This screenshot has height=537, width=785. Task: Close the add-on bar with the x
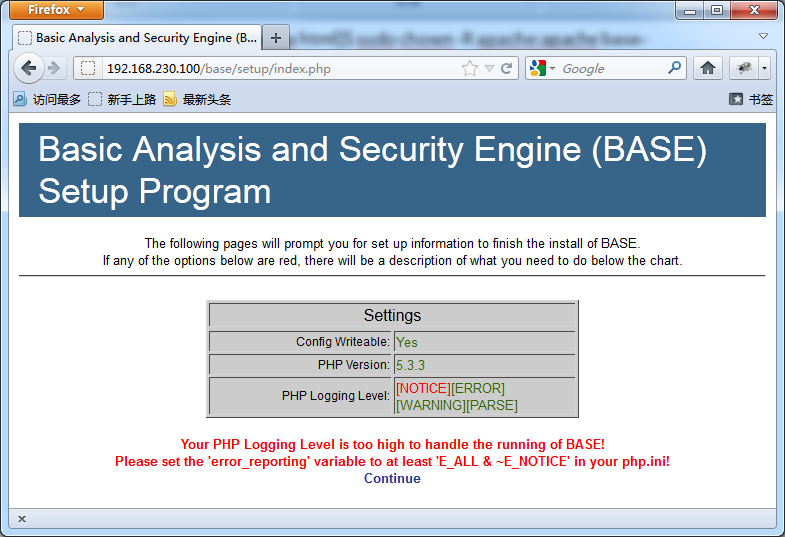(22, 519)
